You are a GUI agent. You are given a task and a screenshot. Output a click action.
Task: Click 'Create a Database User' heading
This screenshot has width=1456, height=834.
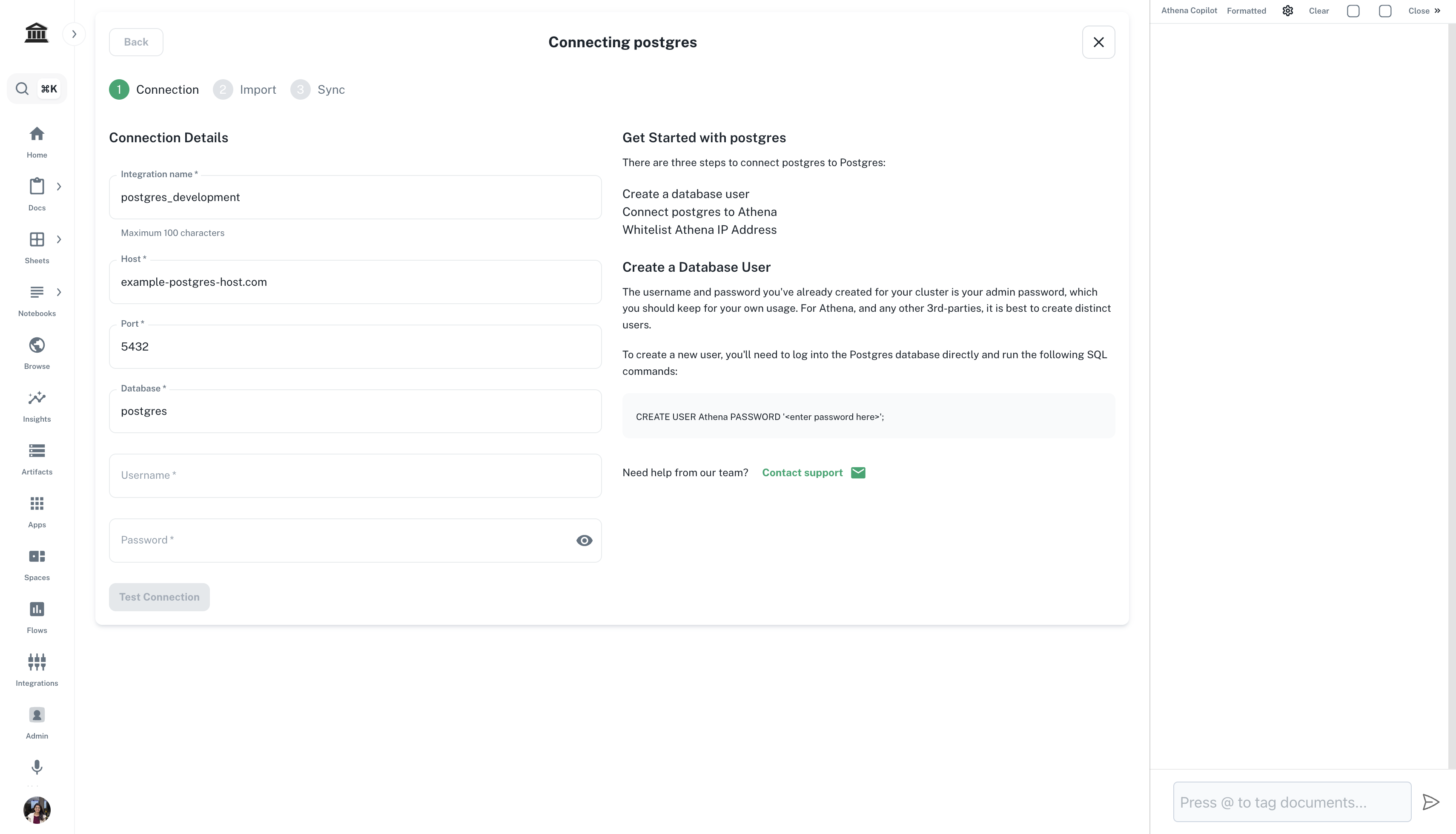click(696, 267)
